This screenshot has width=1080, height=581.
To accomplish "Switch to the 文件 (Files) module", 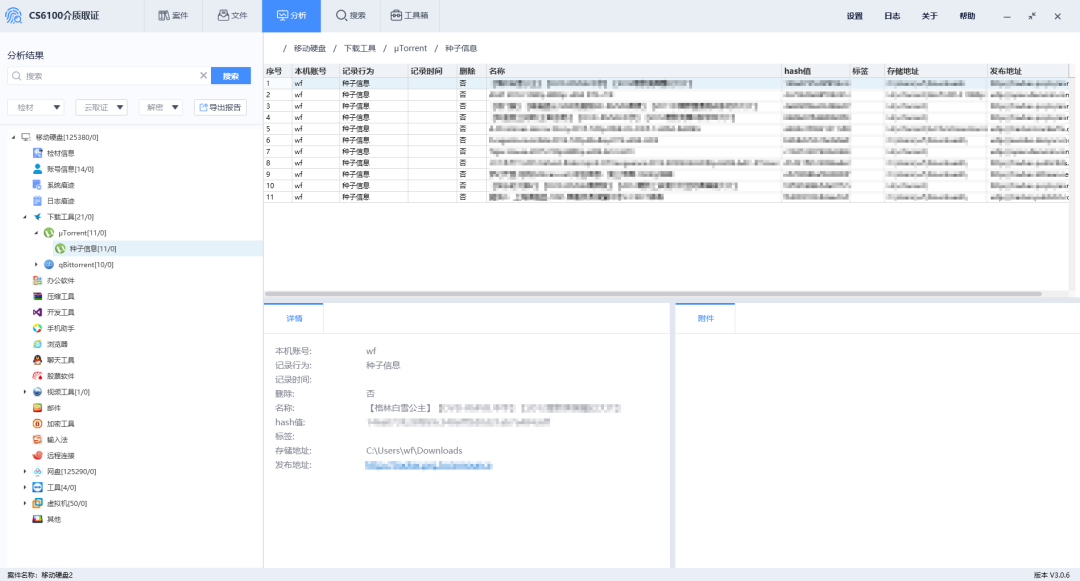I will 231,15.
